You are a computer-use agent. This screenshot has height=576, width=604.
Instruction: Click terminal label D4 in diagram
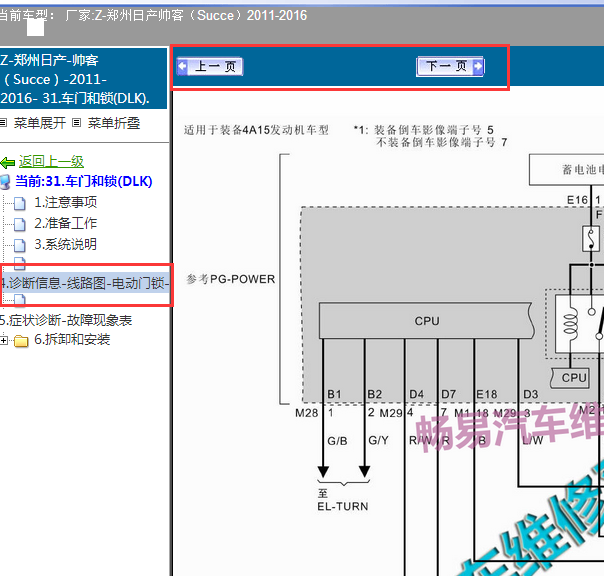[x=416, y=394]
